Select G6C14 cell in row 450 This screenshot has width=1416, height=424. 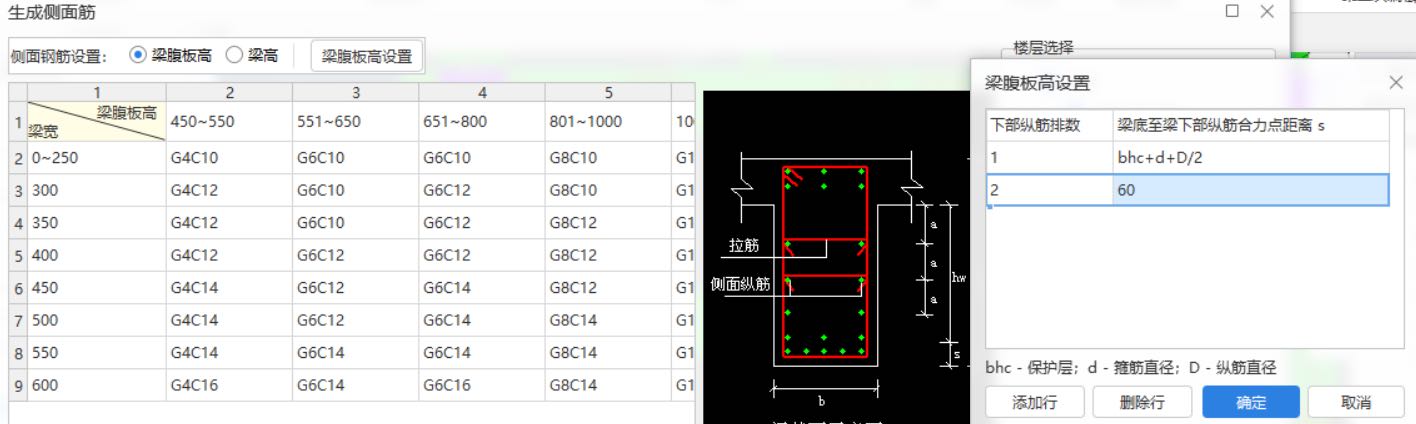(x=481, y=288)
